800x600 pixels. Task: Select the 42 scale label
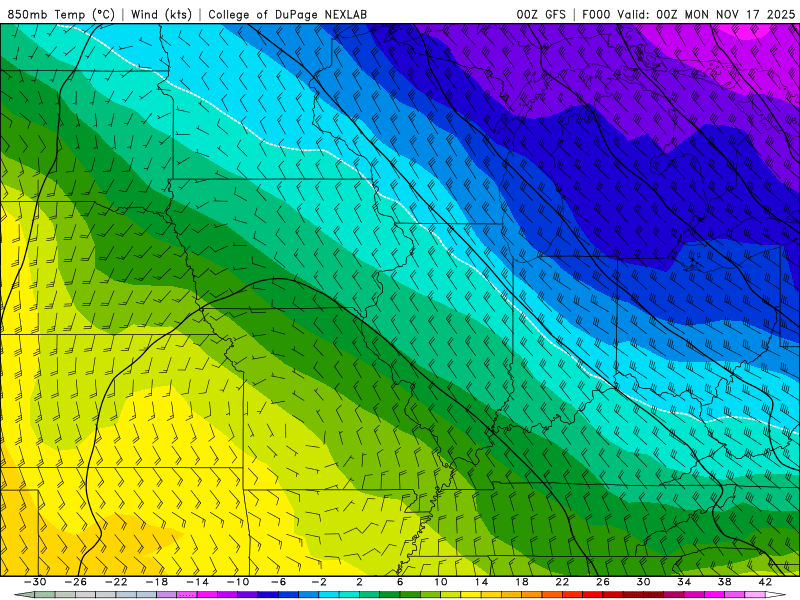point(765,582)
